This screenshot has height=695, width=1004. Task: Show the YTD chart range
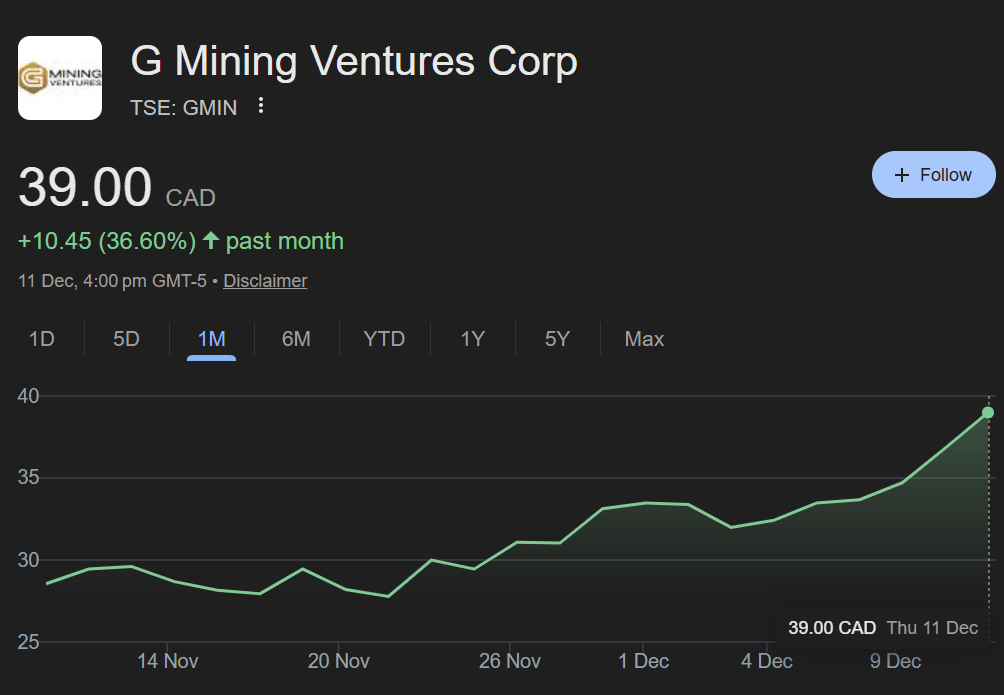click(384, 339)
